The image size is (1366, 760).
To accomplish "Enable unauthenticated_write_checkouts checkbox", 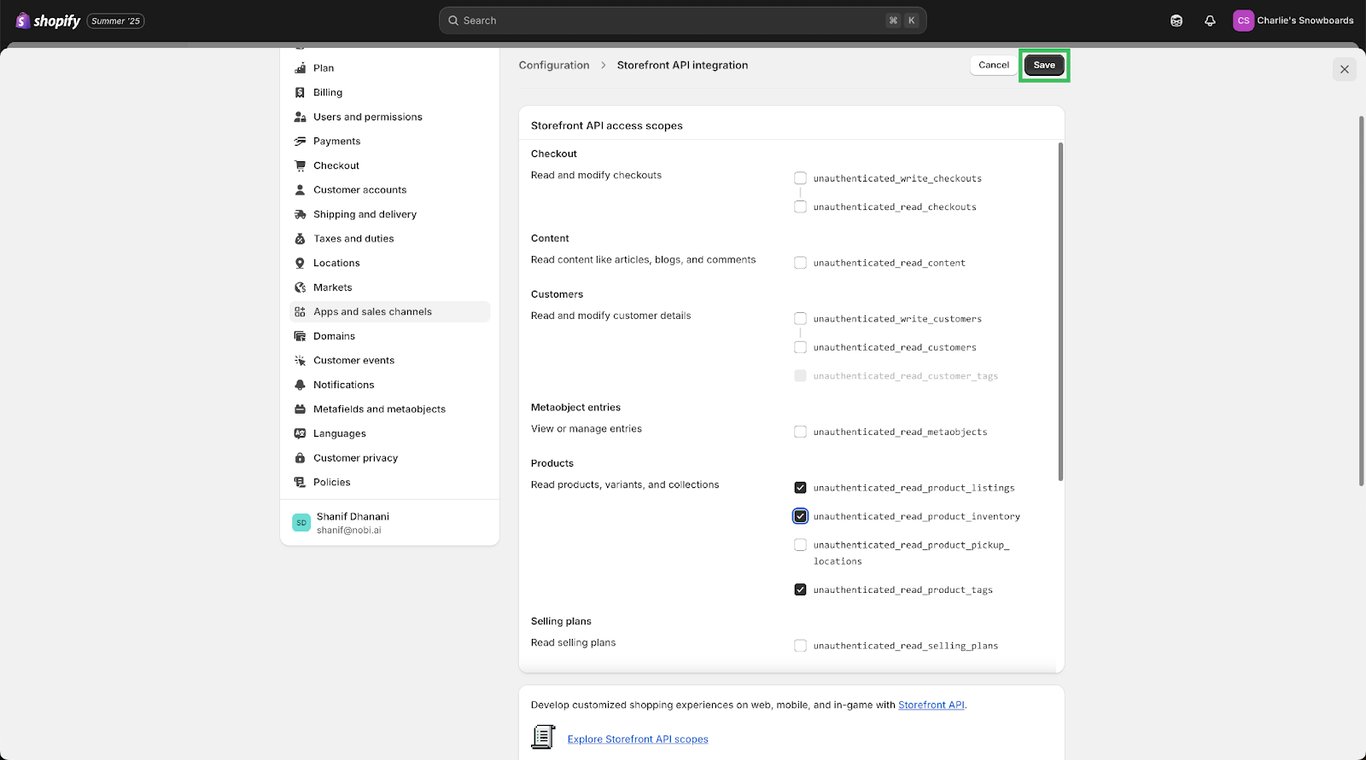I will click(800, 178).
